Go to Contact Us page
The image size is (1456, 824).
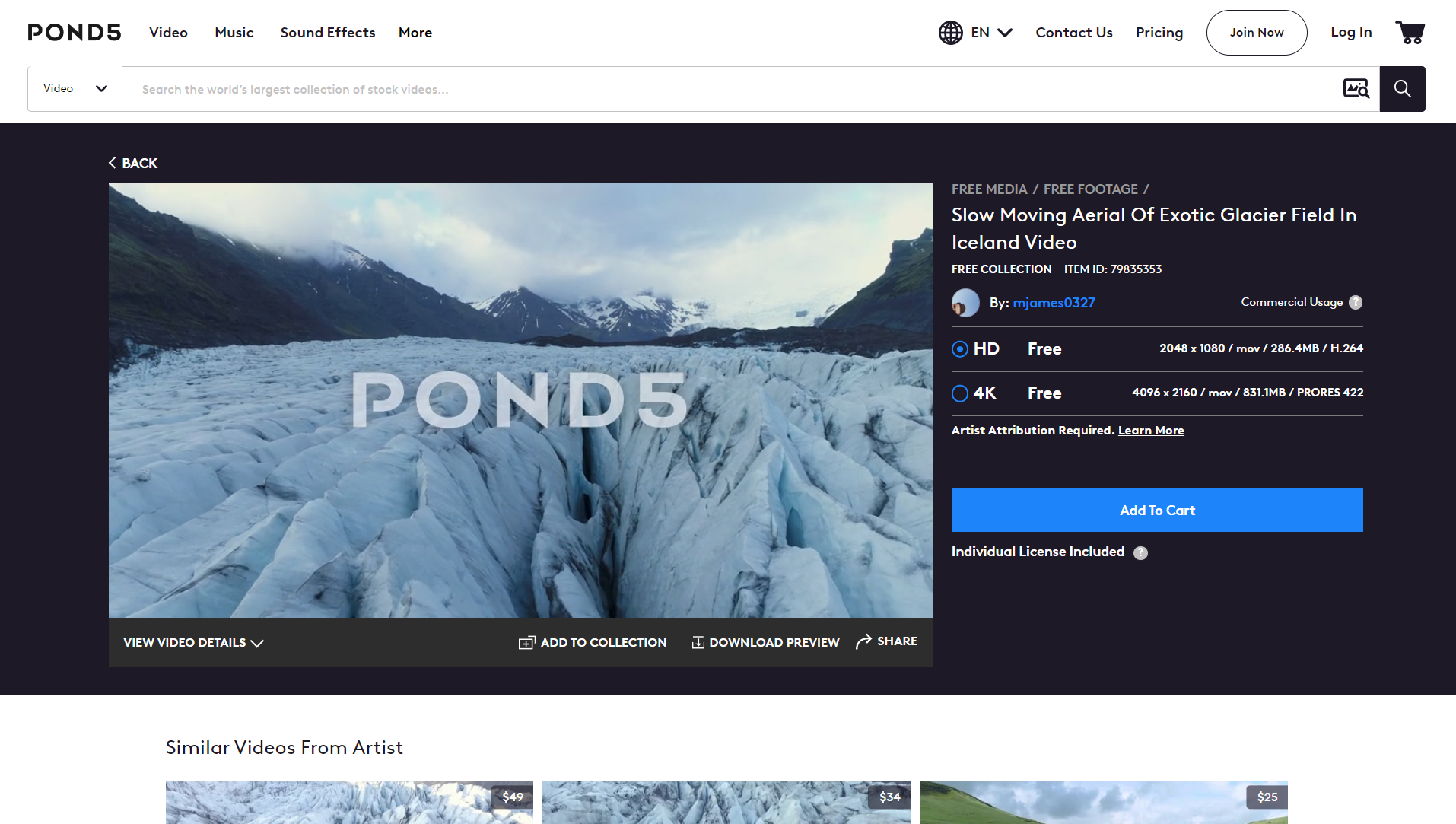pos(1074,33)
